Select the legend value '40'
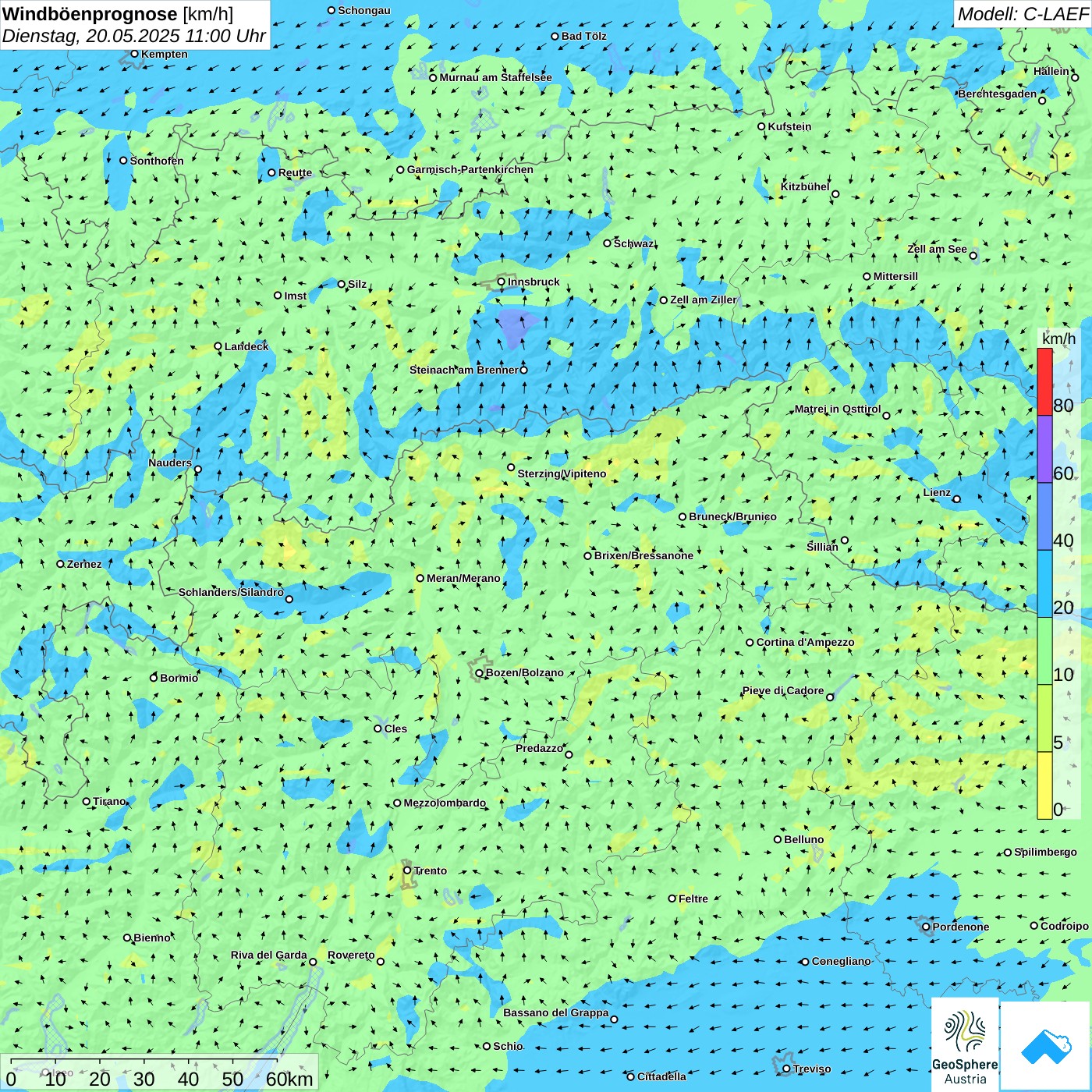The image size is (1092, 1092). (1063, 541)
